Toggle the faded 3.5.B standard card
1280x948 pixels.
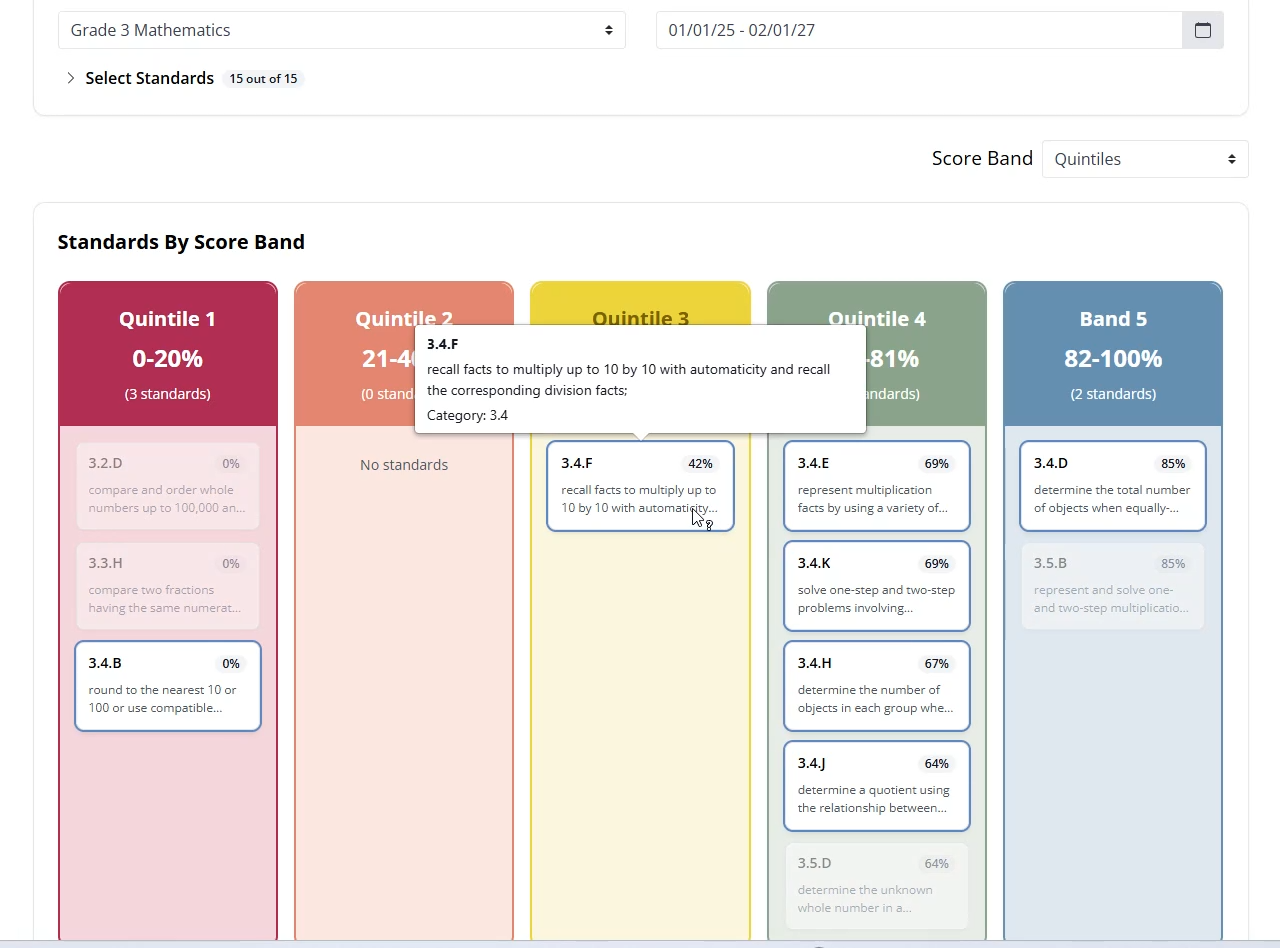click(x=1113, y=586)
